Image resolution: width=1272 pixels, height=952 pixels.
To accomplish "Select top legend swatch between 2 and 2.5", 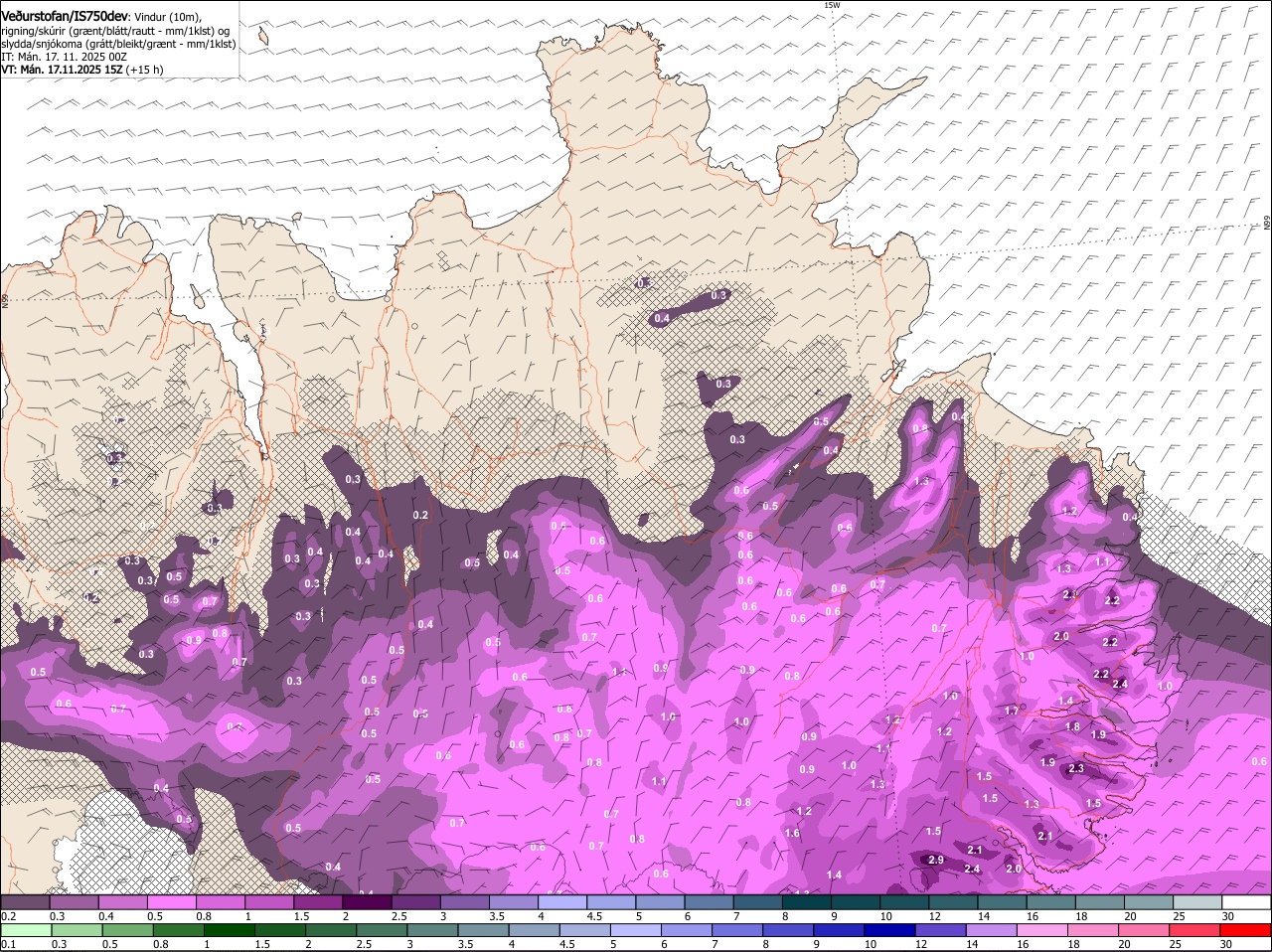I will [368, 902].
